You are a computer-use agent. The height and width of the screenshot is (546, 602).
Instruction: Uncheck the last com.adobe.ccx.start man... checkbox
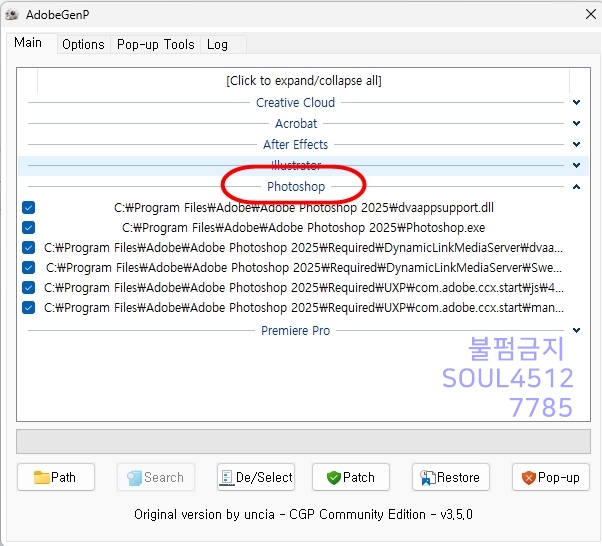click(x=29, y=308)
